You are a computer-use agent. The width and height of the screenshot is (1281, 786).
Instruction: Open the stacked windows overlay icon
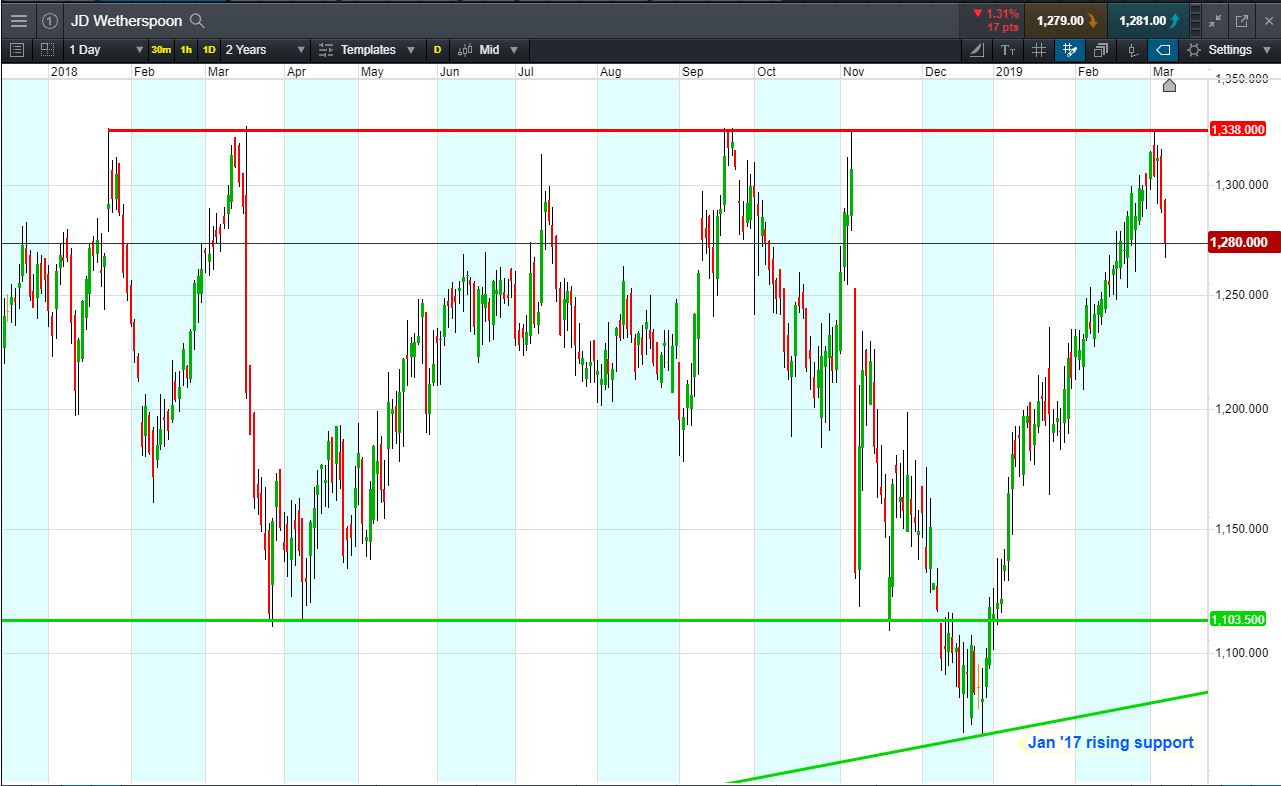coord(1101,50)
